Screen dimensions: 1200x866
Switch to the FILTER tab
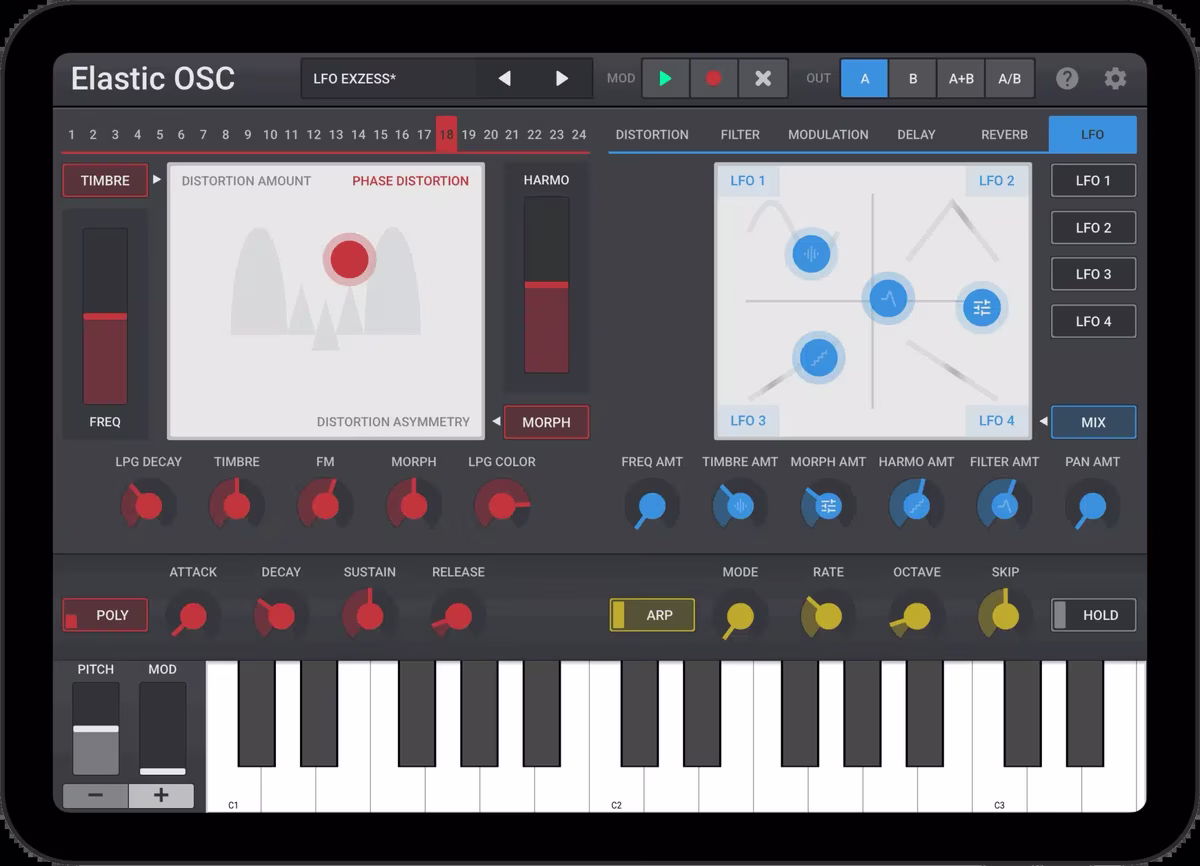(x=740, y=134)
